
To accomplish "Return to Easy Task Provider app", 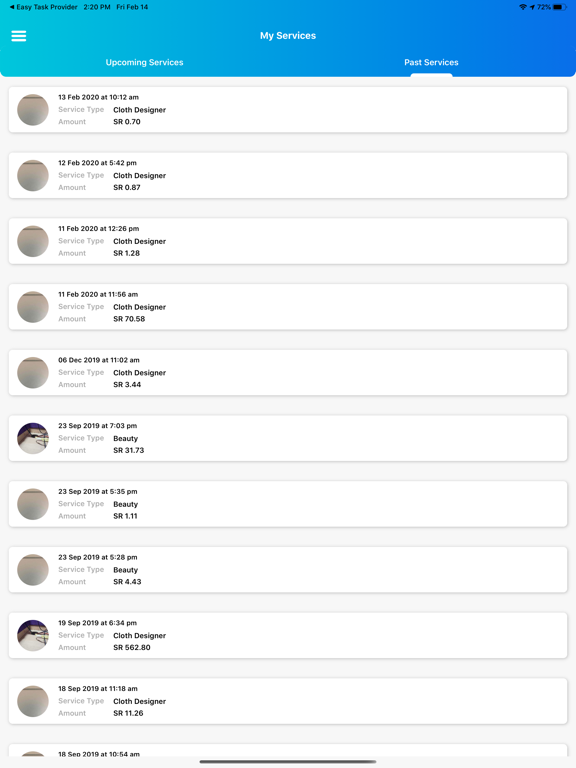I will tap(43, 7).
